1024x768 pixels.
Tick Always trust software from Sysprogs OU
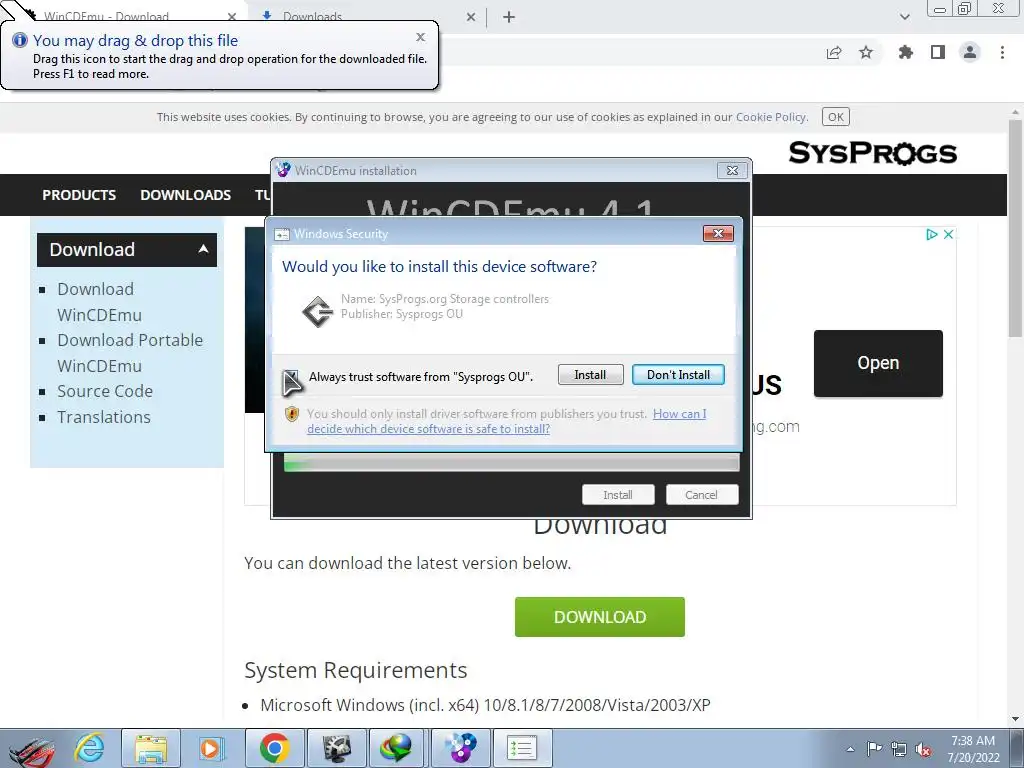point(292,376)
